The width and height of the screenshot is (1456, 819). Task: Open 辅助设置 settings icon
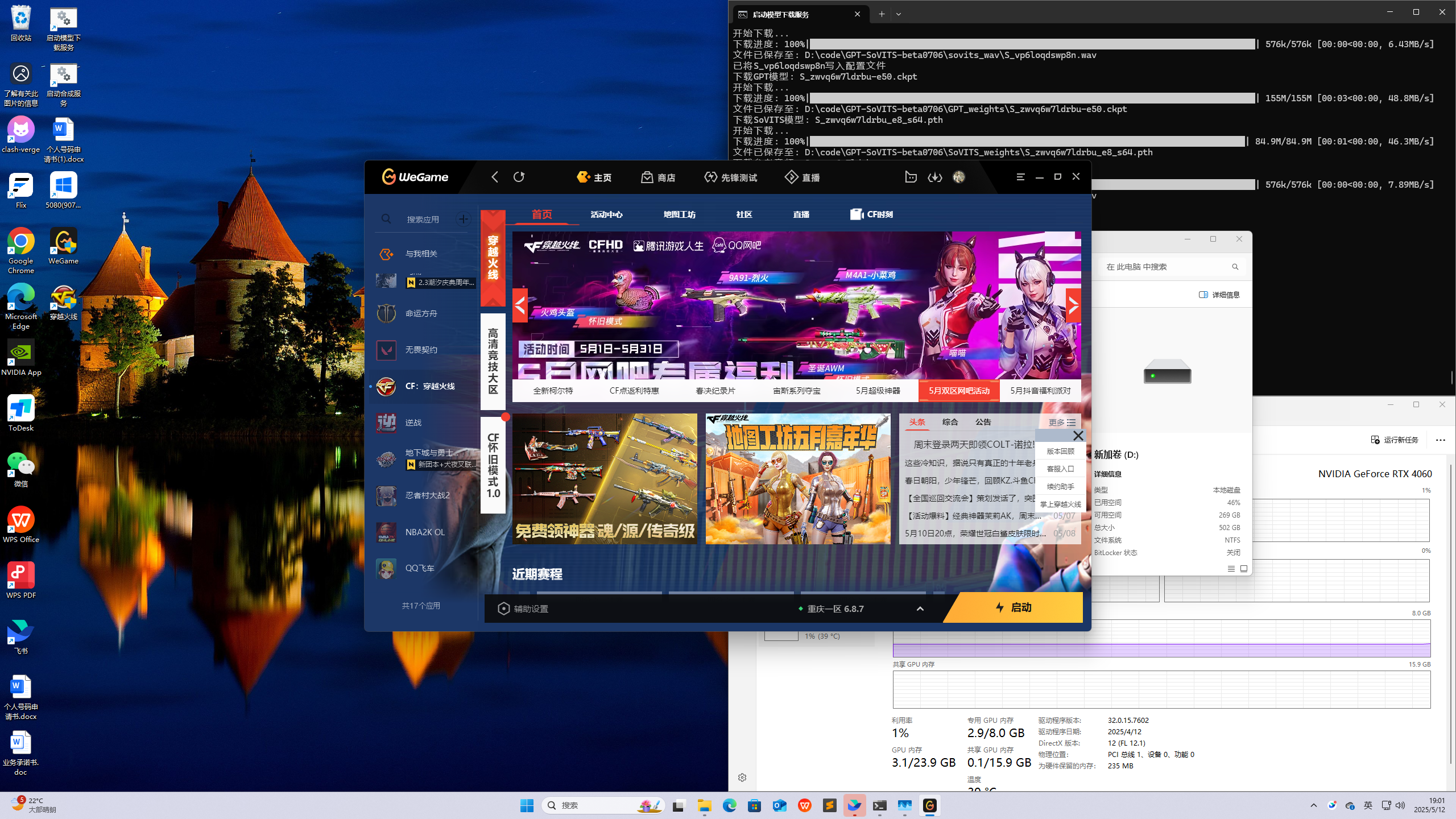click(x=503, y=609)
